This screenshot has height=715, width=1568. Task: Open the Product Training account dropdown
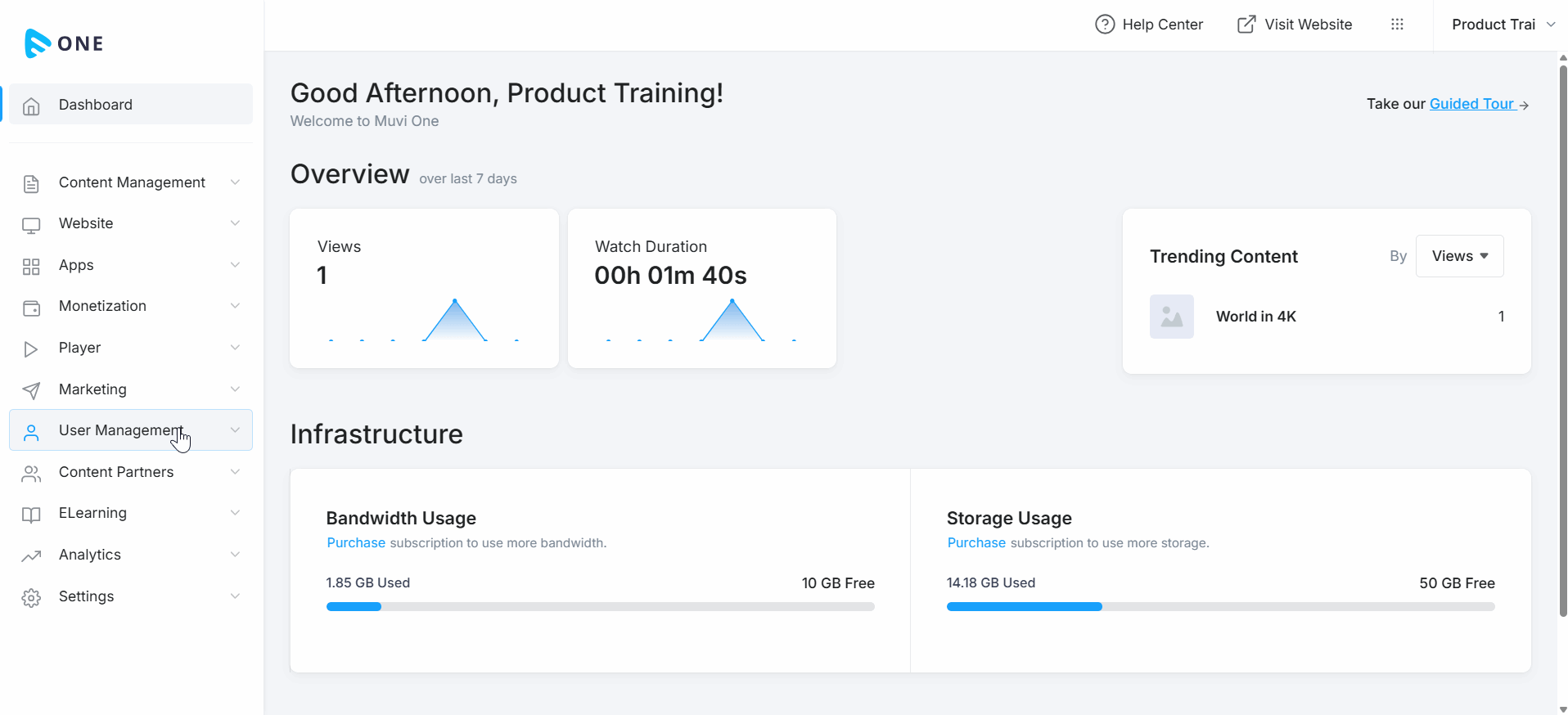tap(1503, 25)
